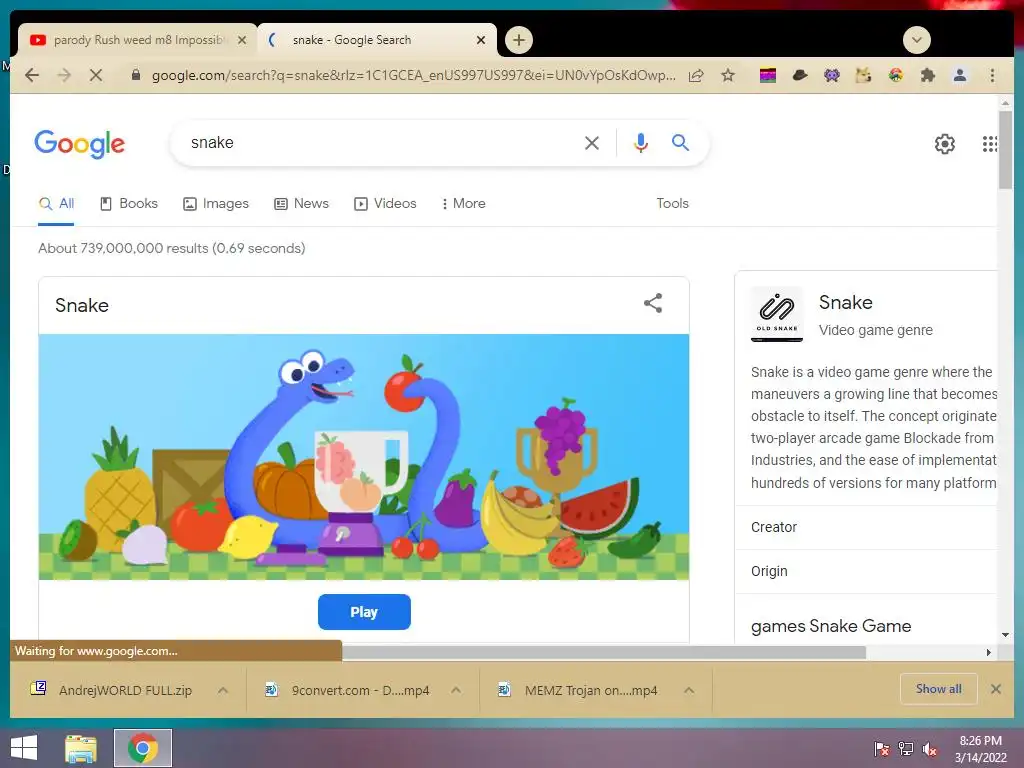Switch to Books results
Image resolution: width=1024 pixels, height=768 pixels.
129,204
